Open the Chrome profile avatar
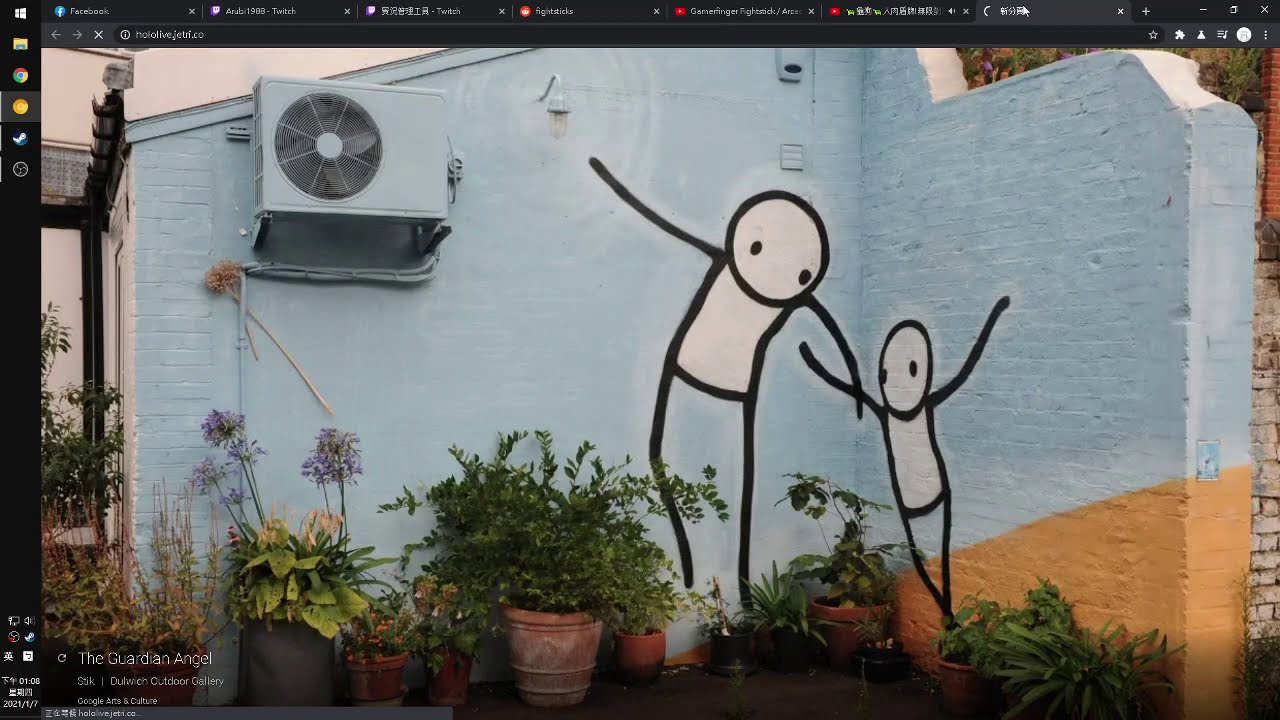 (1244, 34)
